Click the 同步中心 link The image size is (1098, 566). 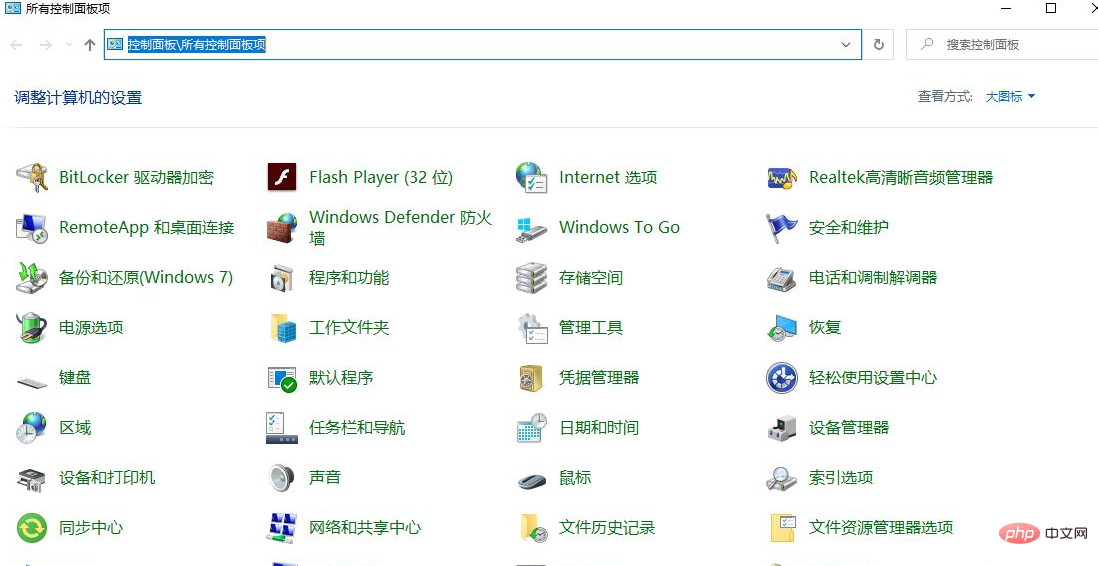(91, 527)
